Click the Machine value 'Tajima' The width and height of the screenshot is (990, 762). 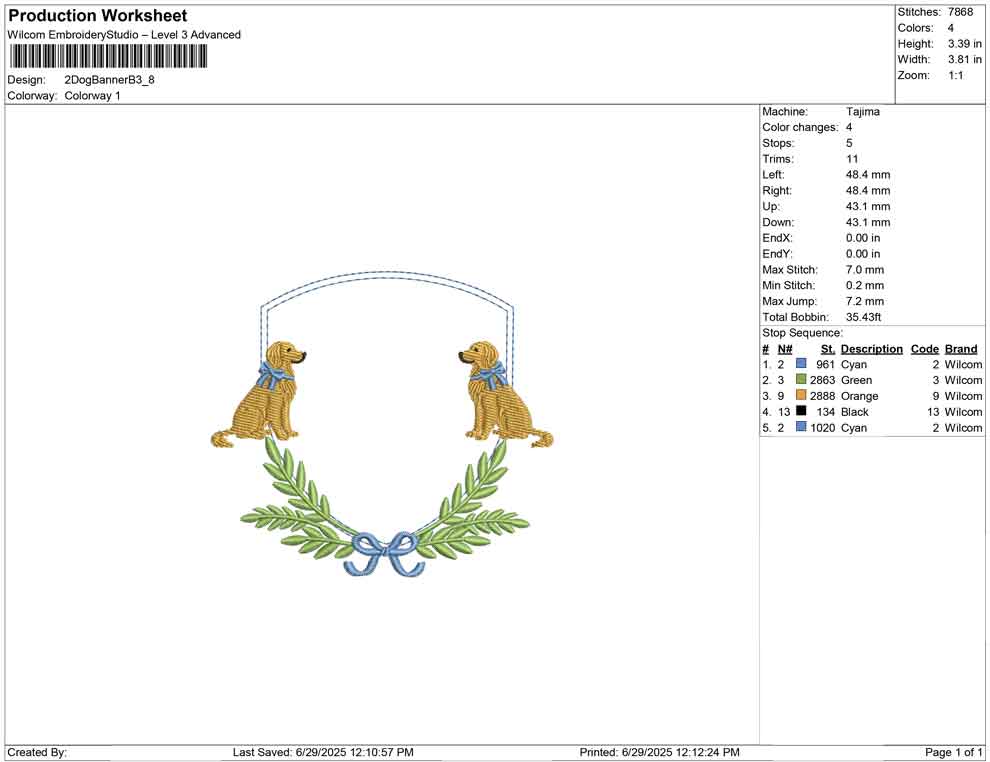(x=862, y=111)
